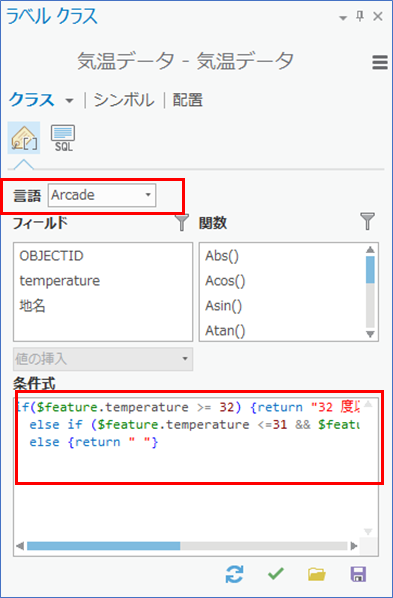Export the expression with the floppy disk icon
393x598 pixels.
click(358, 574)
